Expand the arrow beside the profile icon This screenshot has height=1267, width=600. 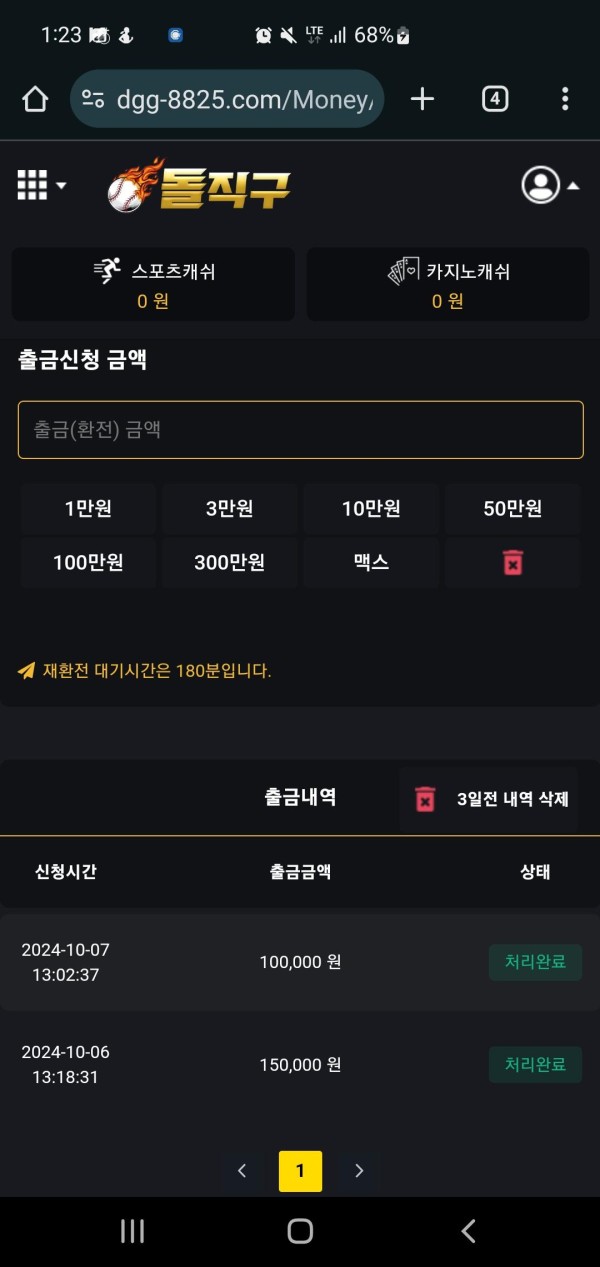tap(573, 186)
